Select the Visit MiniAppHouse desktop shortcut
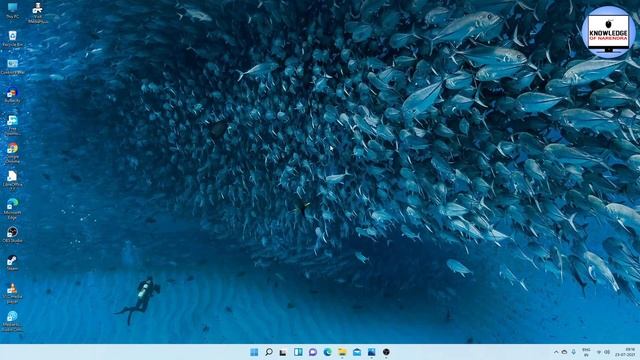The height and width of the screenshot is (360, 640). 38,13
